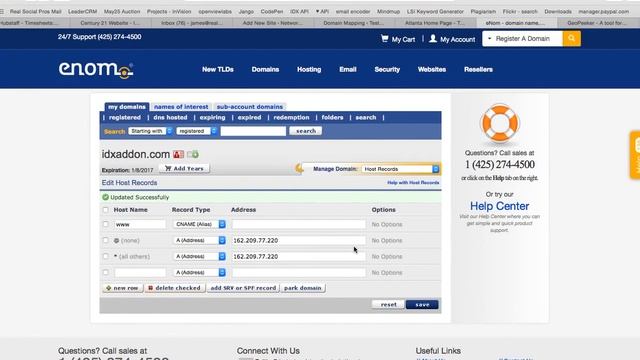Expand the Register A Domain dropdown arrow
Screen dimensions: 640x360
tap(489, 39)
